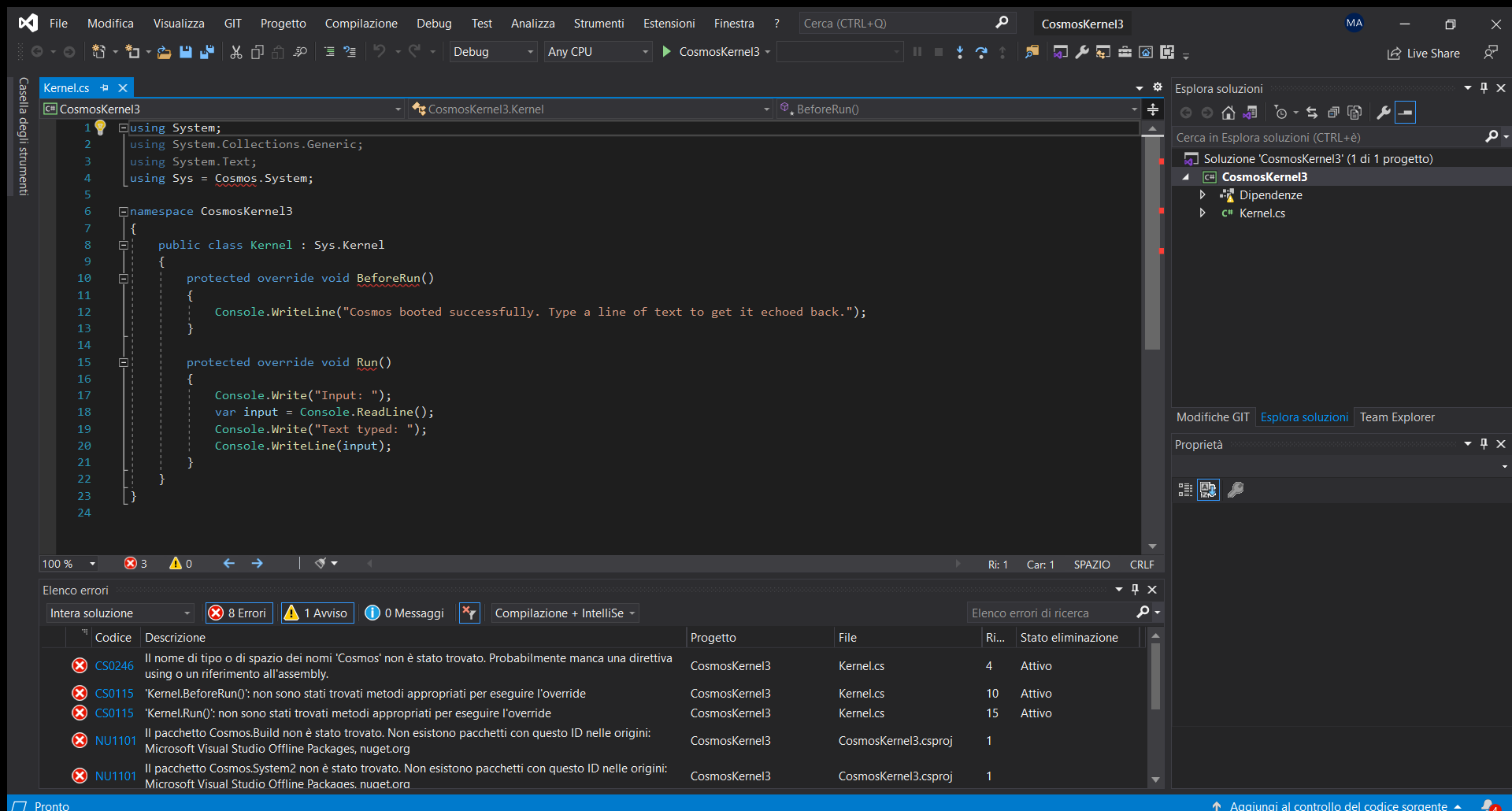The image size is (1512, 811).
Task: Click Aggiungi al controllo del codice sorgente
Action: [1339, 805]
